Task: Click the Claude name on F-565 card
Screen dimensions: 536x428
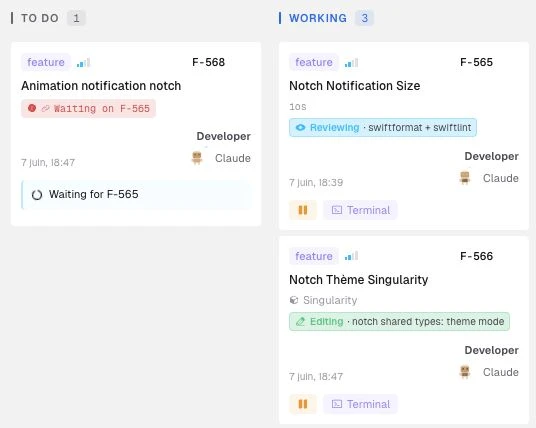Action: pos(501,178)
